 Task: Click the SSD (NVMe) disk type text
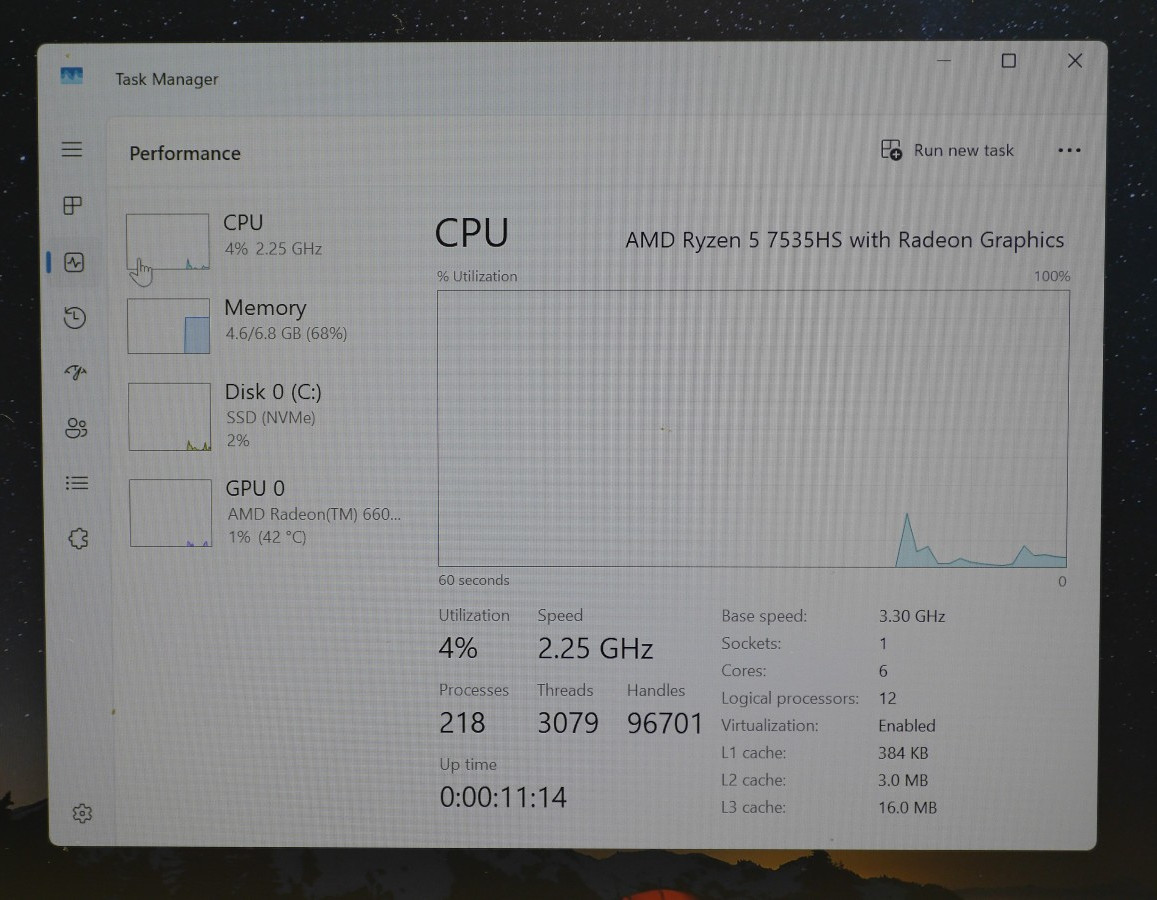click(271, 418)
